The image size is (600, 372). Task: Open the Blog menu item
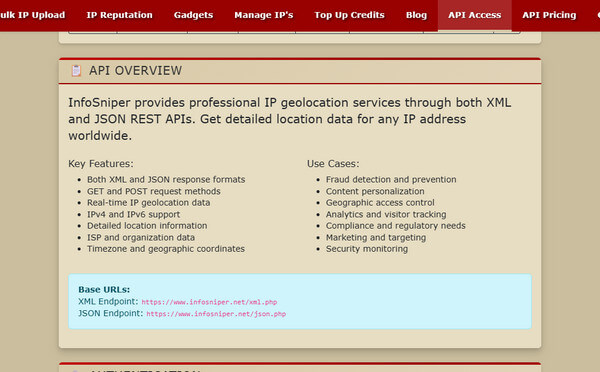pos(416,15)
